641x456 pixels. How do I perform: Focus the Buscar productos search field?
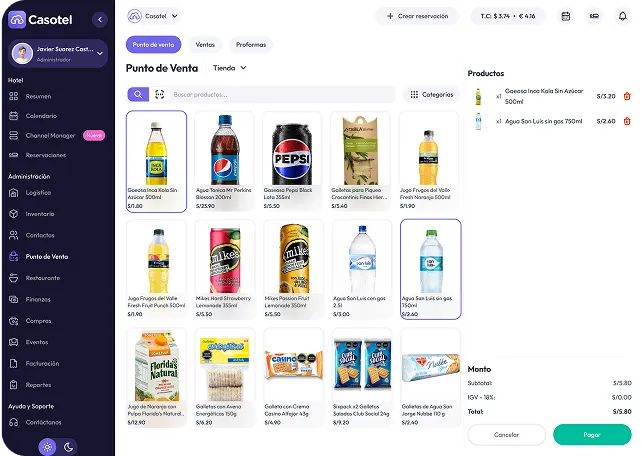pos(282,94)
